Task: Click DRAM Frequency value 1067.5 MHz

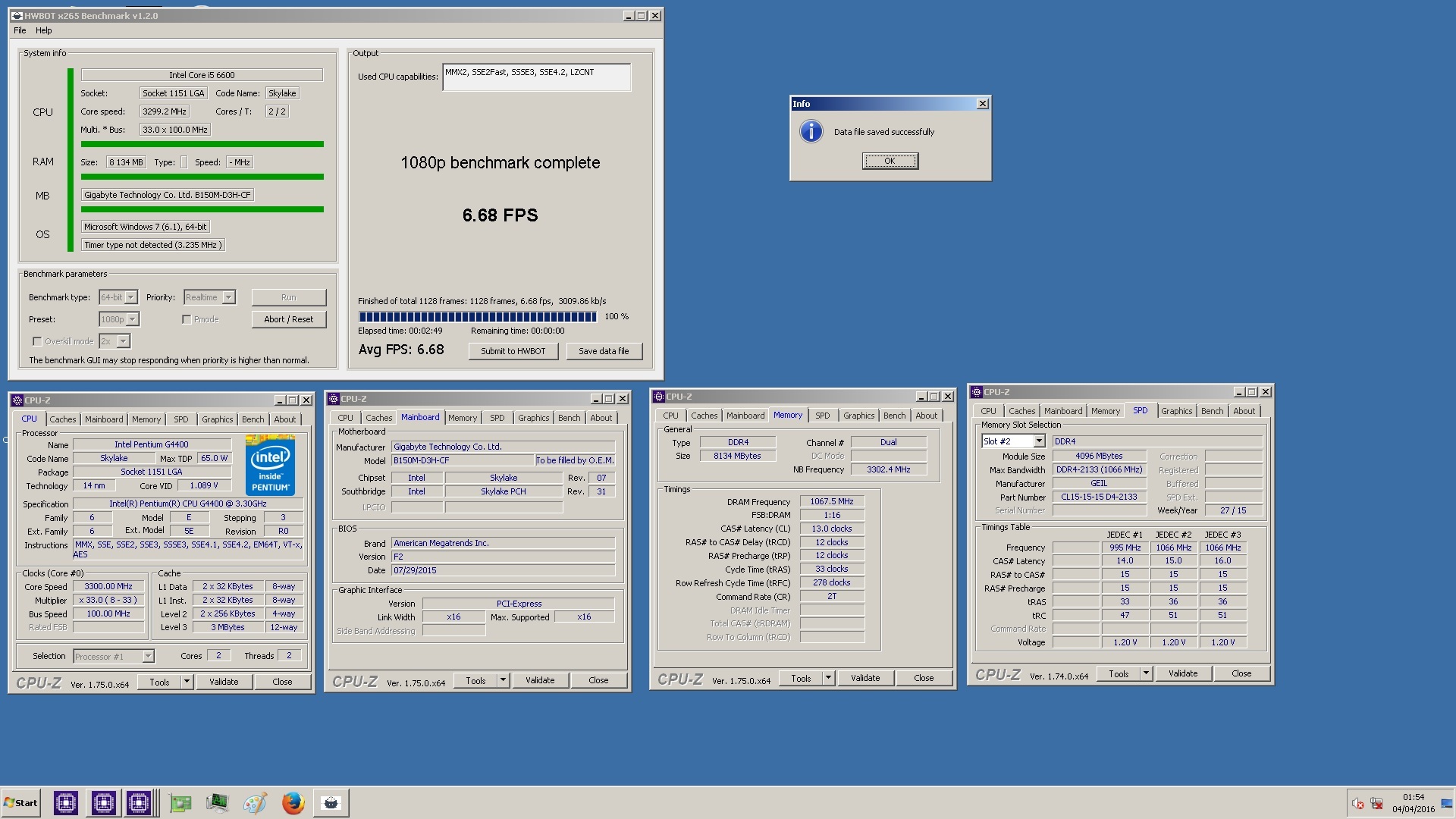Action: (832, 502)
